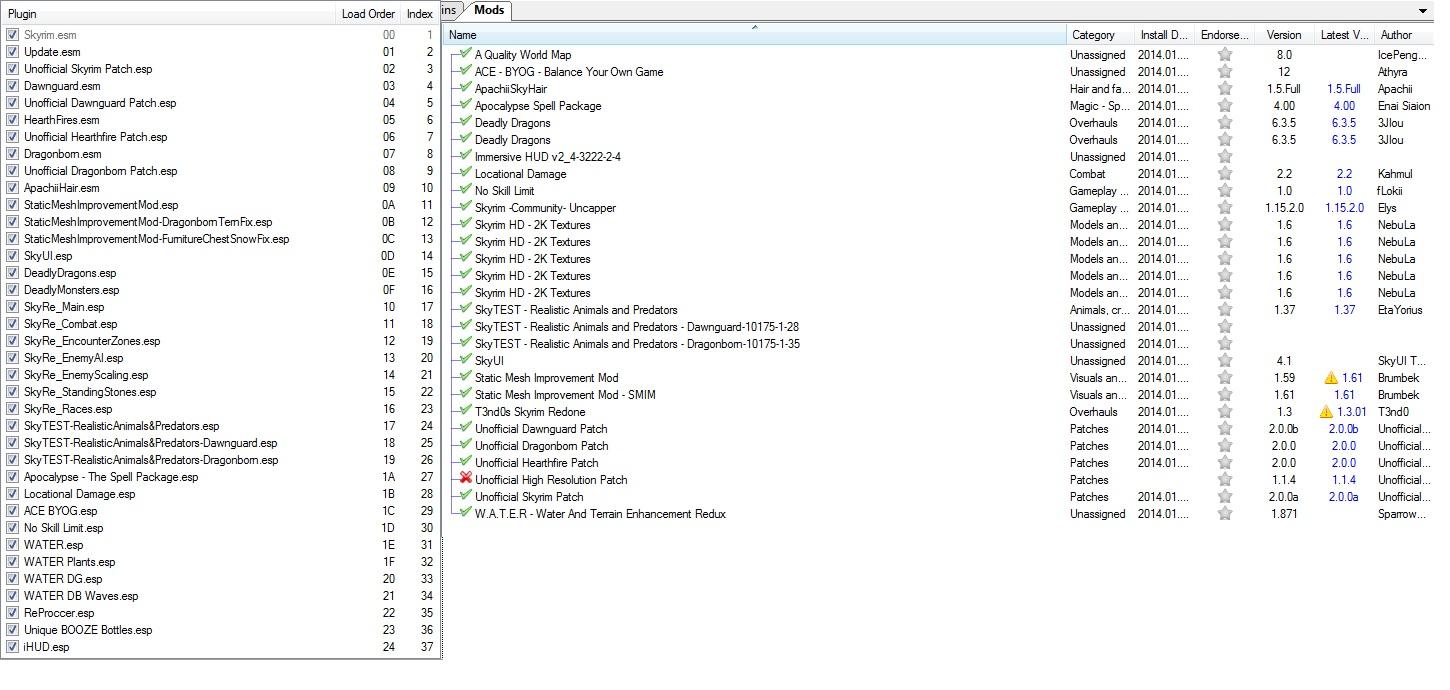This screenshot has height=690, width=1450.
Task: Click the endorse star for No Skill Limit
Action: pyautogui.click(x=1224, y=191)
